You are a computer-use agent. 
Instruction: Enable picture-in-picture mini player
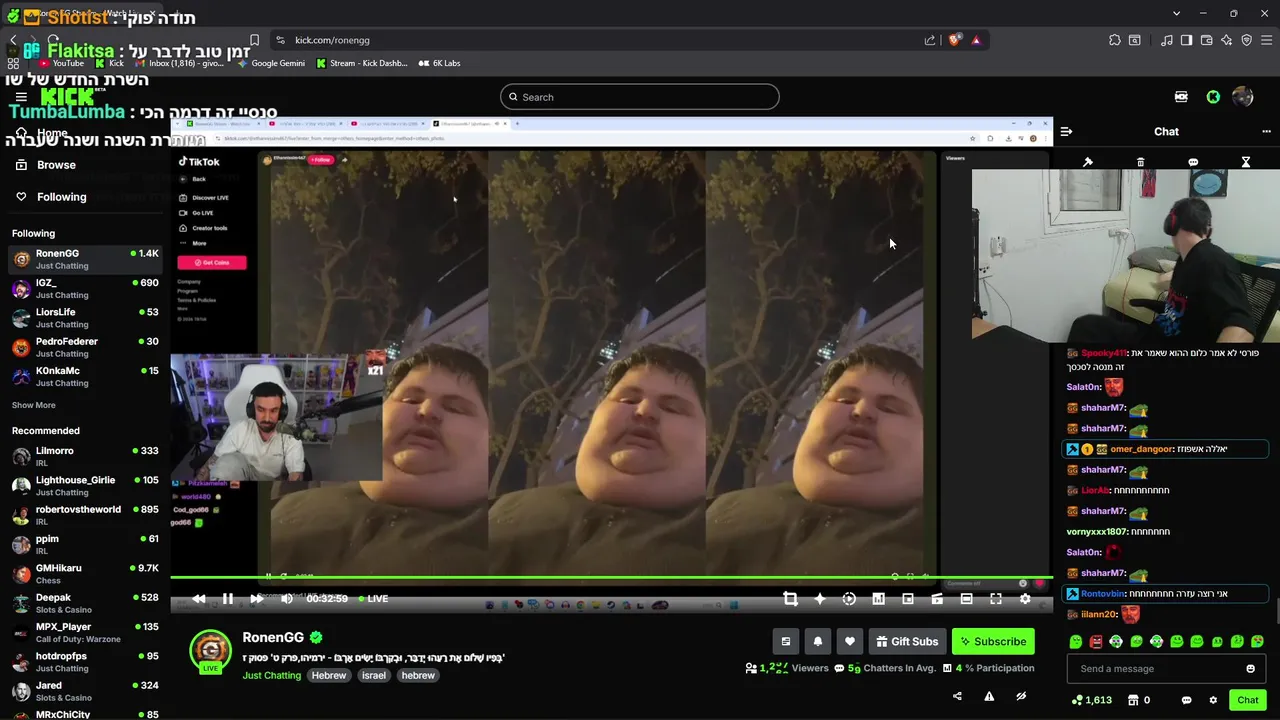pos(907,599)
